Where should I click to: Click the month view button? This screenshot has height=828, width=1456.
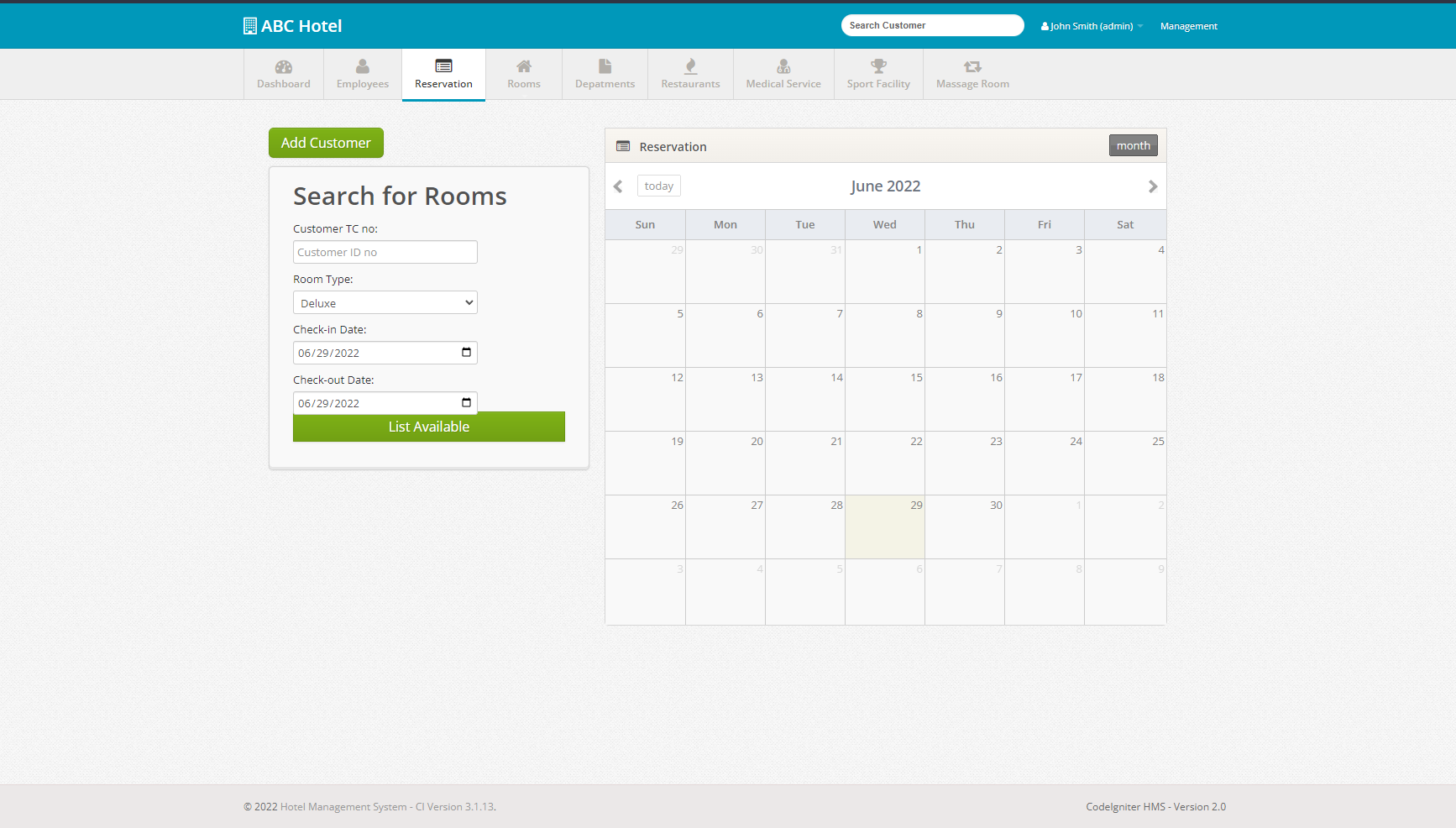point(1134,145)
